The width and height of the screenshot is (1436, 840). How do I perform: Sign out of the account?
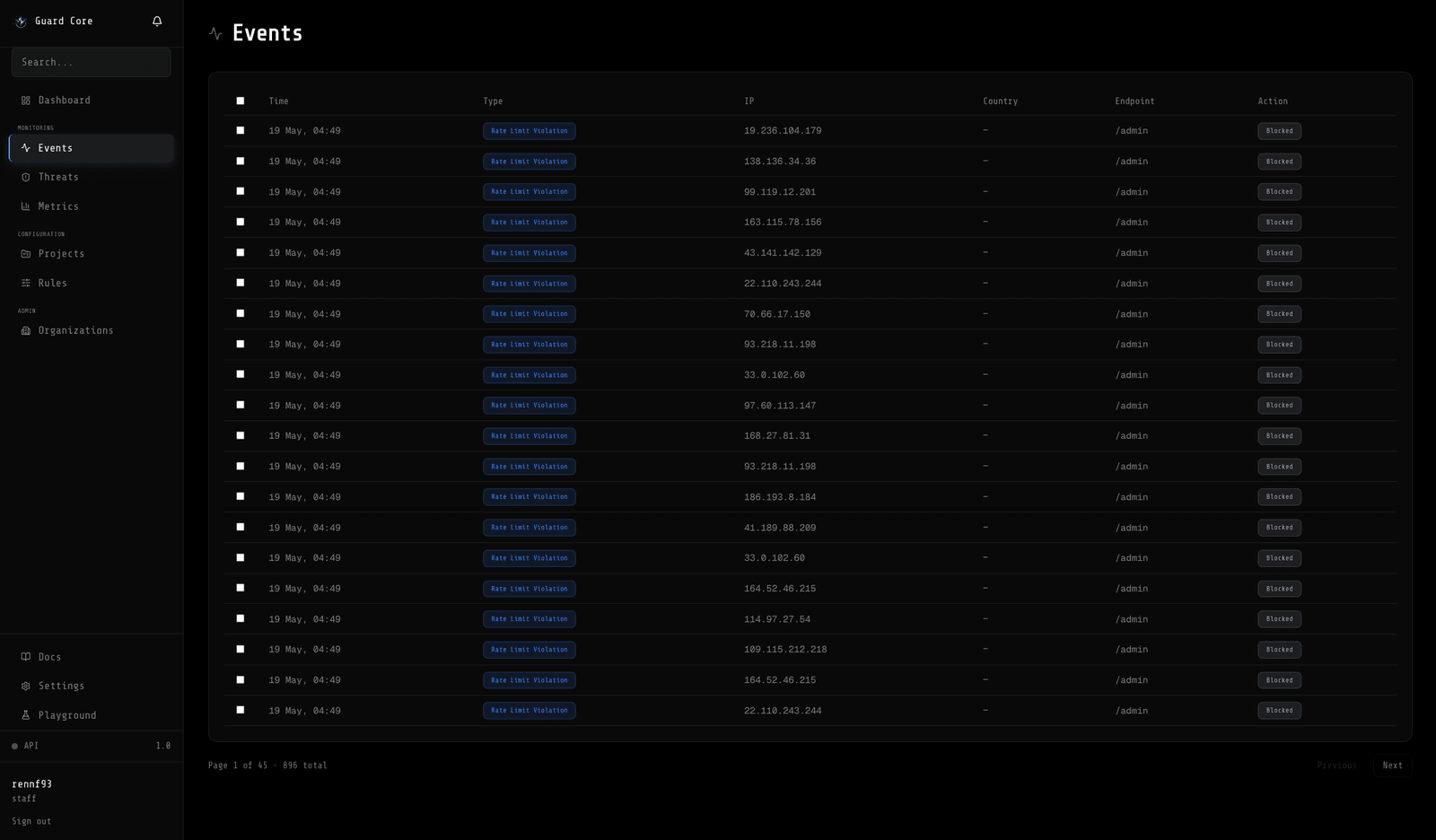[31, 821]
